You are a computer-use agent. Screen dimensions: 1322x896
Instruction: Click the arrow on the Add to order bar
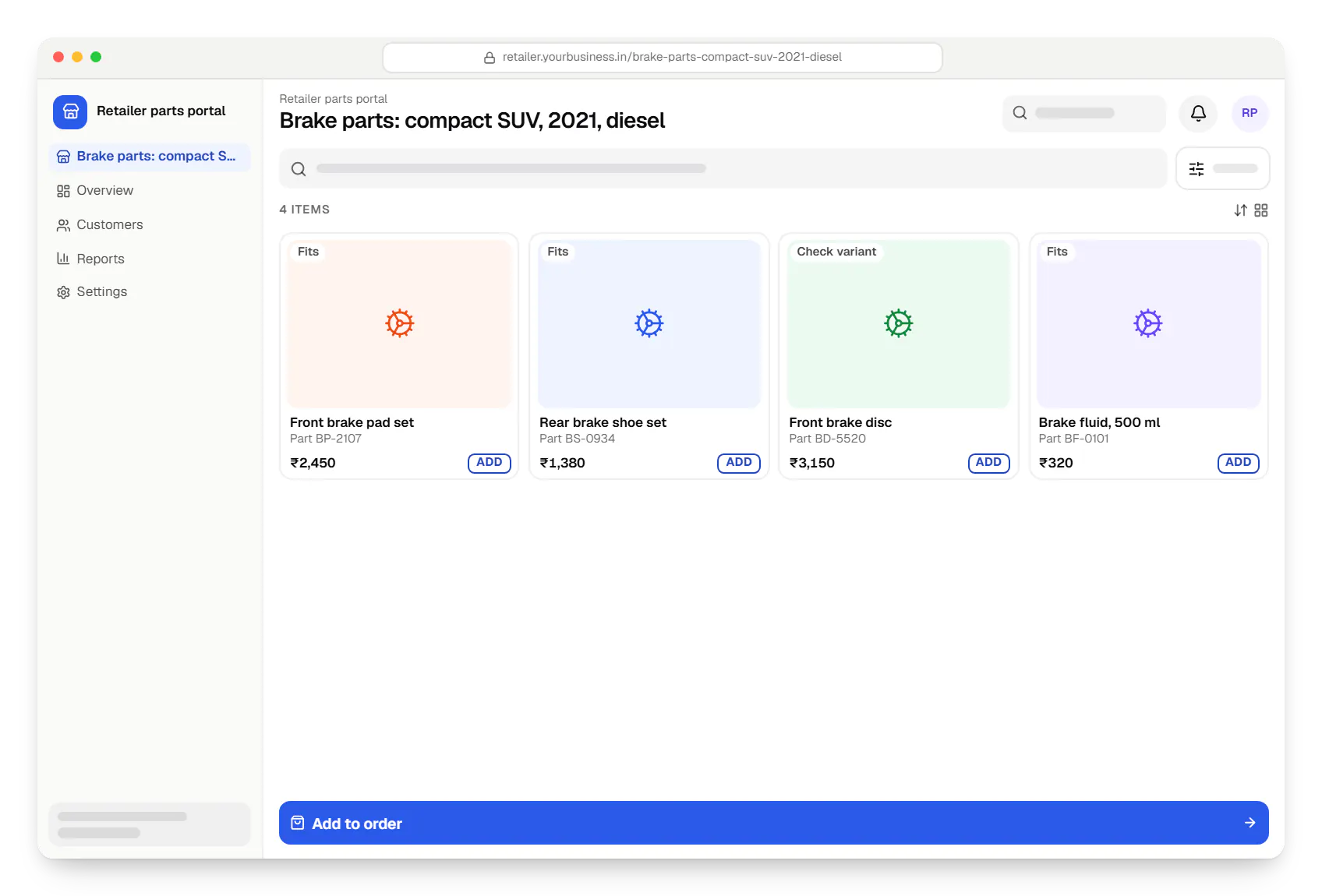click(1250, 823)
